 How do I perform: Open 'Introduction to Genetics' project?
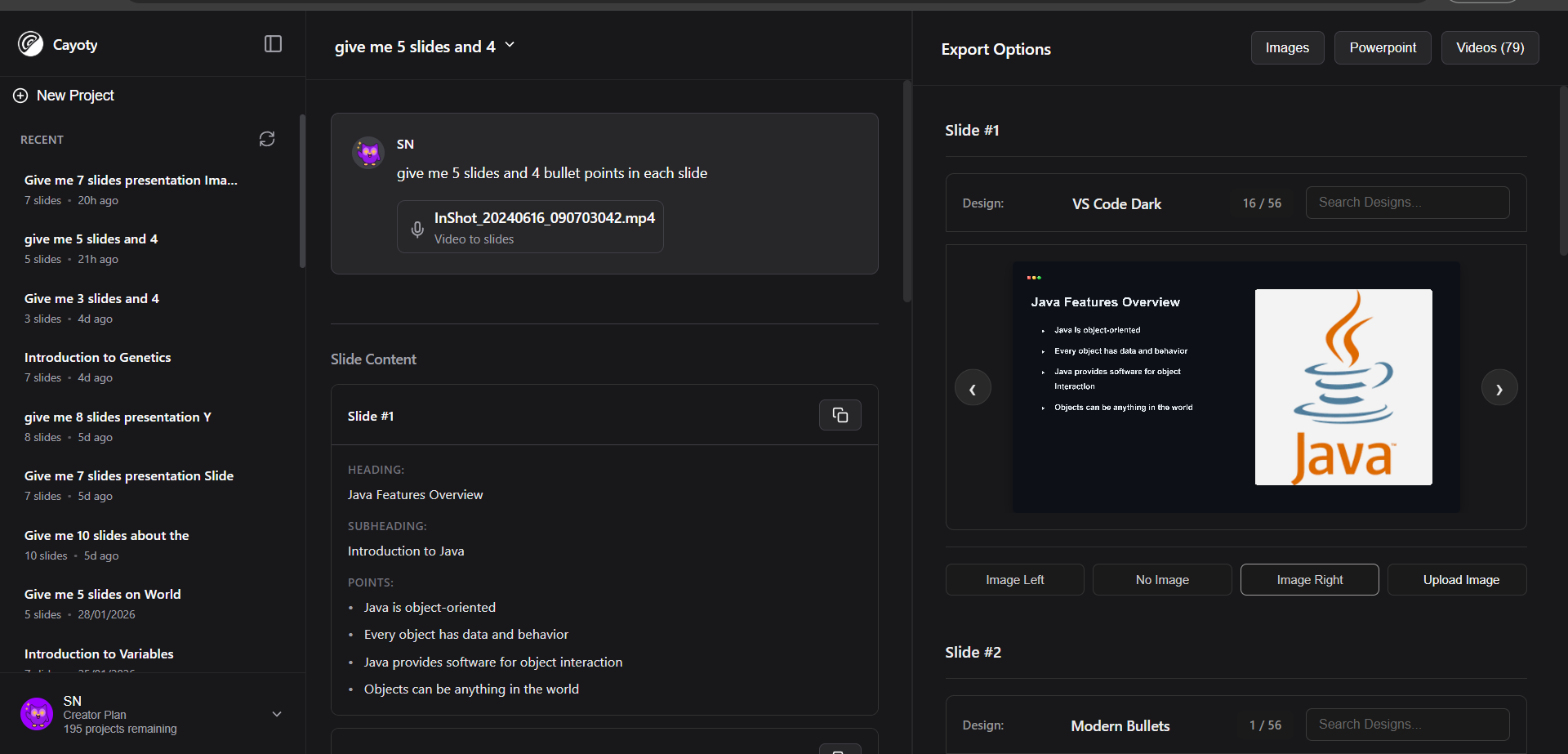[x=97, y=367]
